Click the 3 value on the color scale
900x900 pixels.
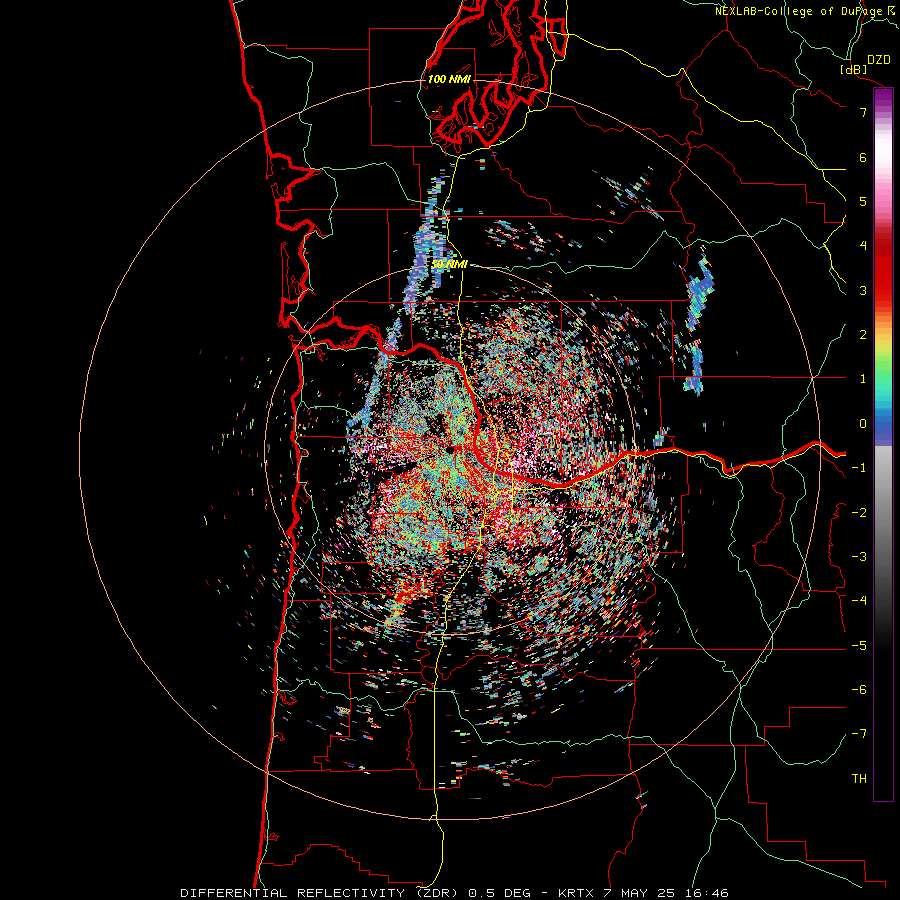click(863, 290)
